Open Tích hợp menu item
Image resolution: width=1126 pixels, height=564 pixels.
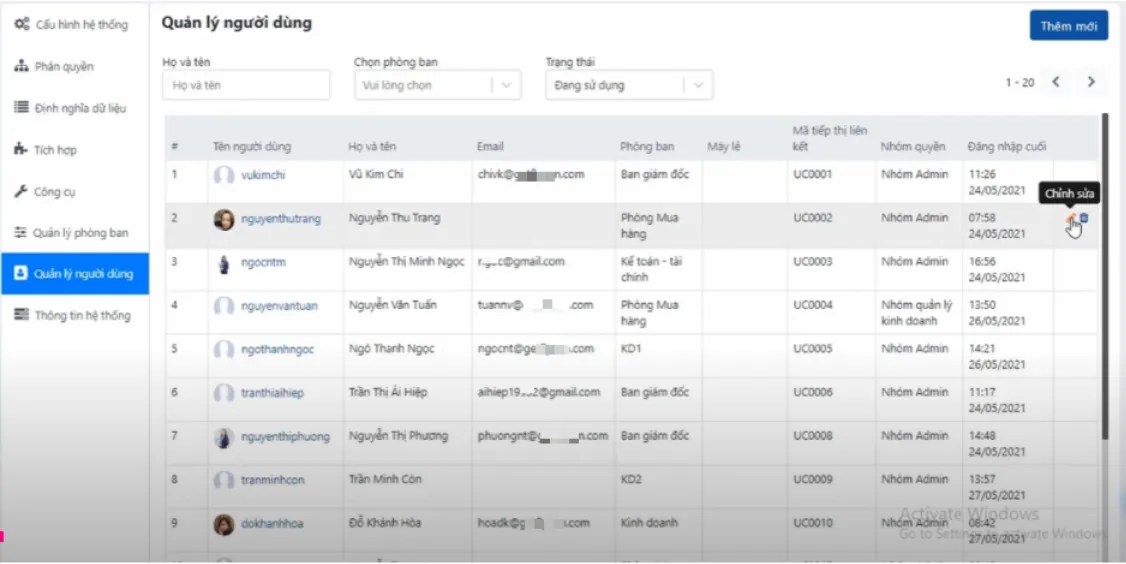click(75, 149)
